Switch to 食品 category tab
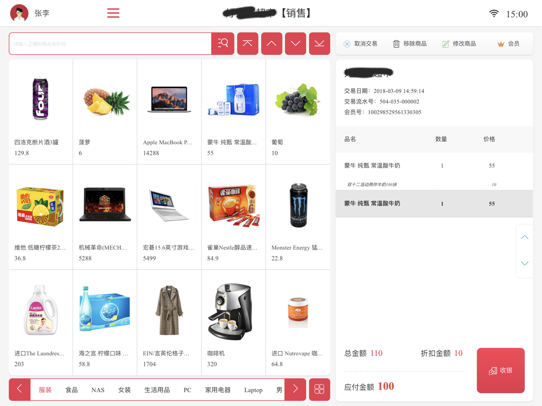542x406 pixels. [72, 390]
